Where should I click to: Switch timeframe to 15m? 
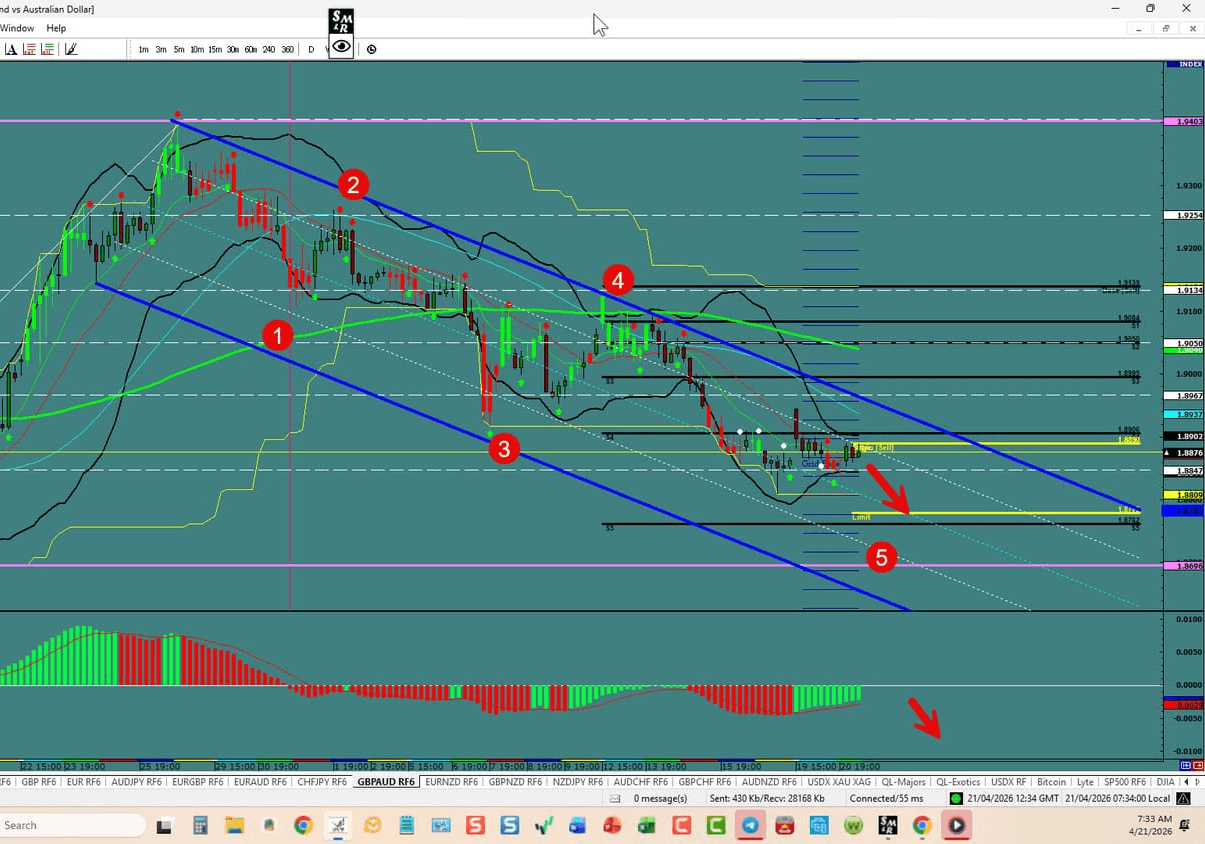[x=213, y=49]
